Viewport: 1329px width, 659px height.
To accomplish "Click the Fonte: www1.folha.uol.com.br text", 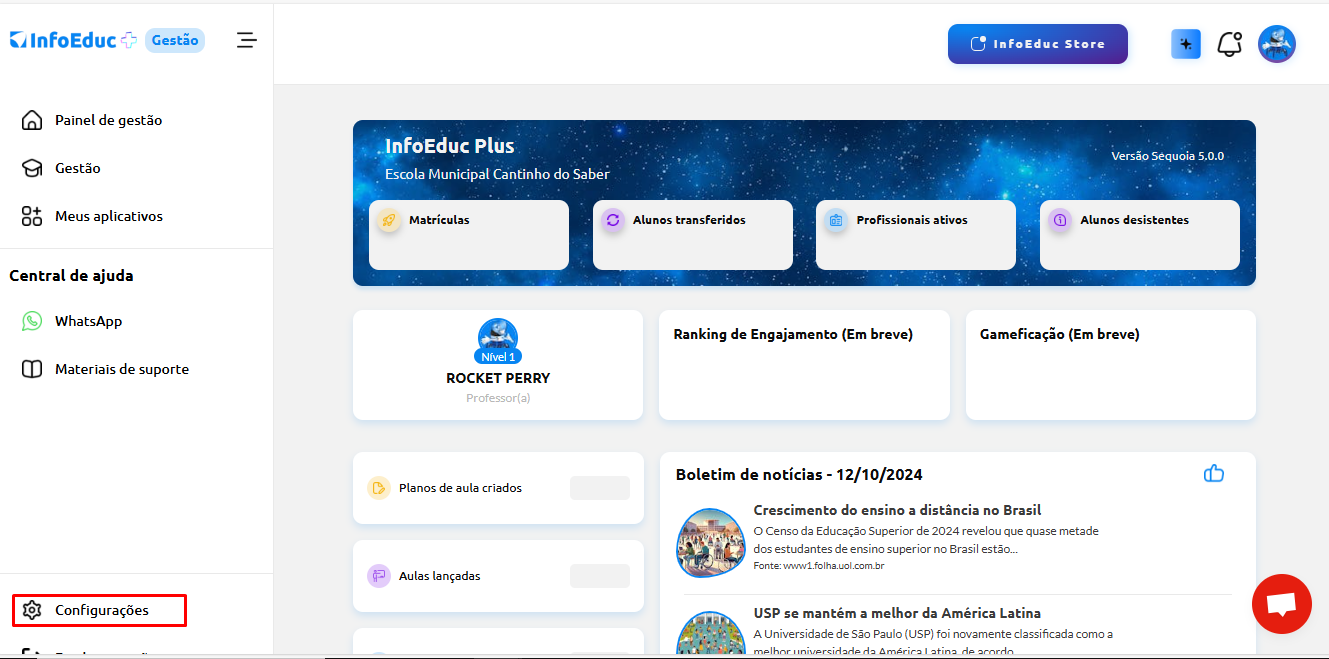I will coord(819,566).
